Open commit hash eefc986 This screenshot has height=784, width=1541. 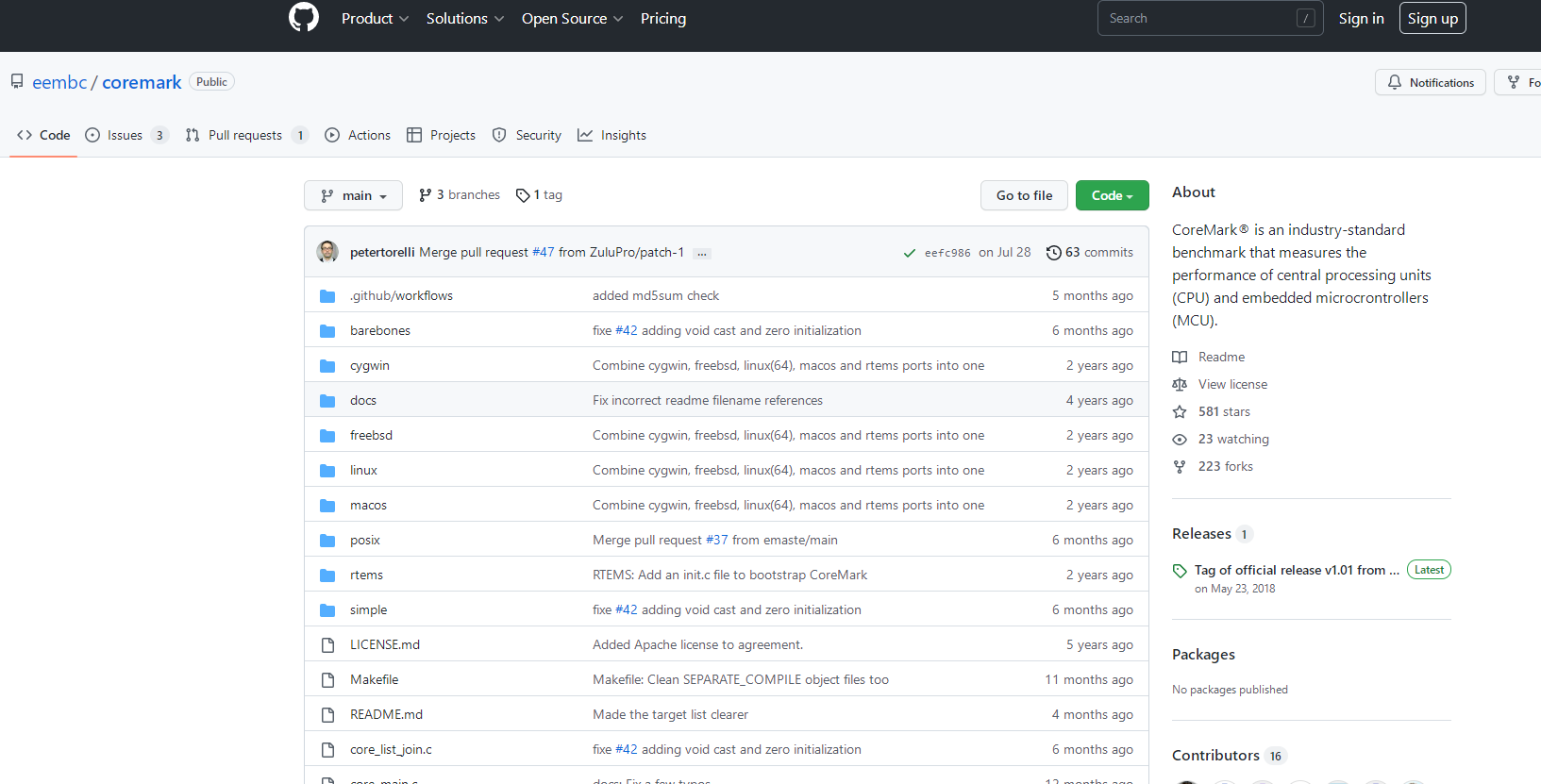947,253
